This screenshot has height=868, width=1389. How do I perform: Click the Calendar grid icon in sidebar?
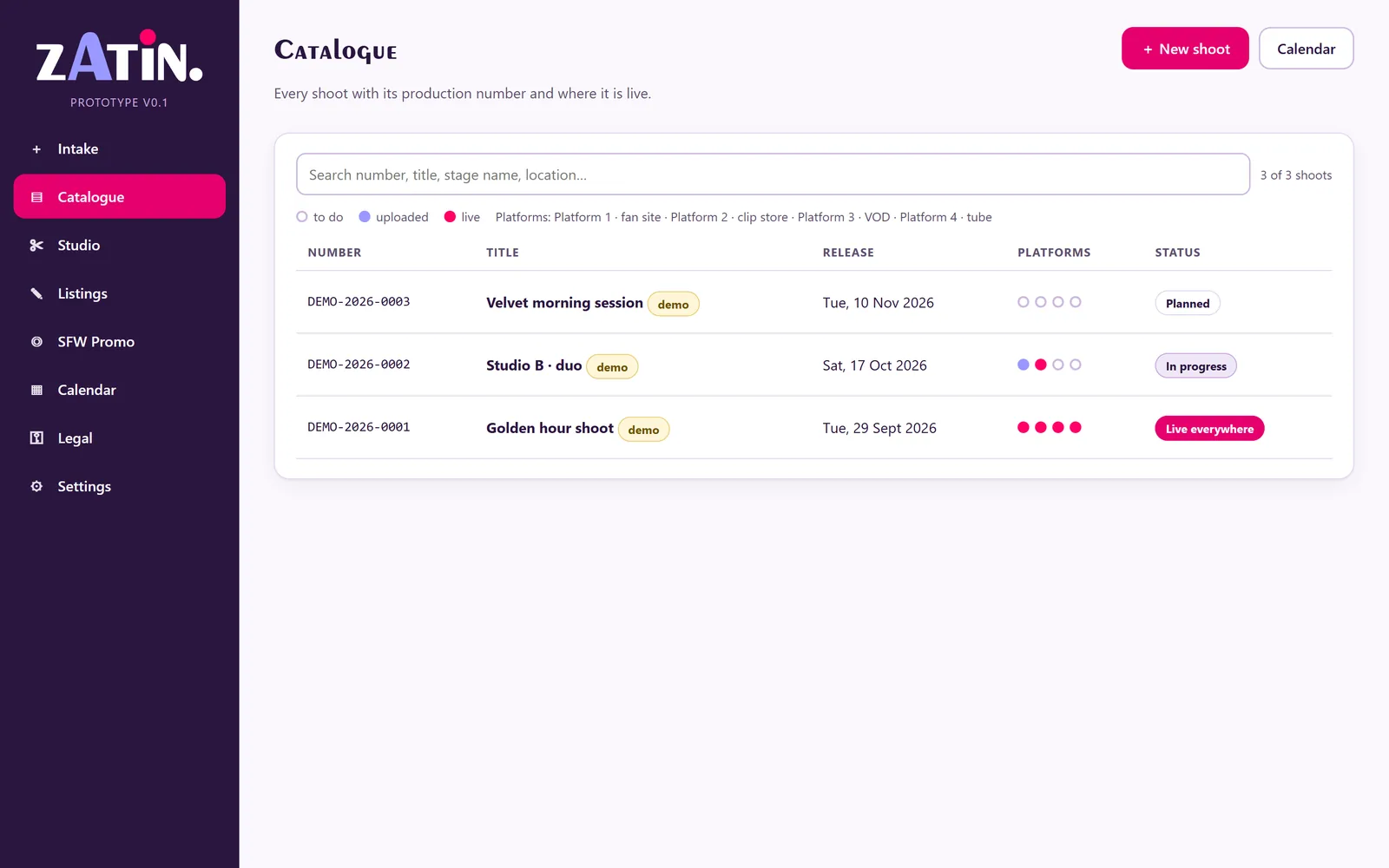click(x=36, y=390)
